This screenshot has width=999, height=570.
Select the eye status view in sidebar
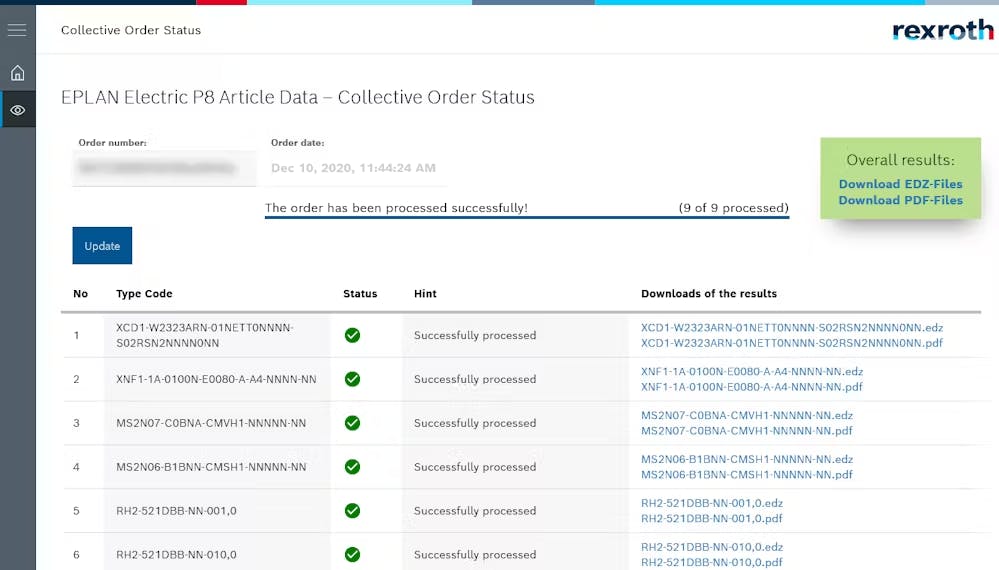point(18,110)
